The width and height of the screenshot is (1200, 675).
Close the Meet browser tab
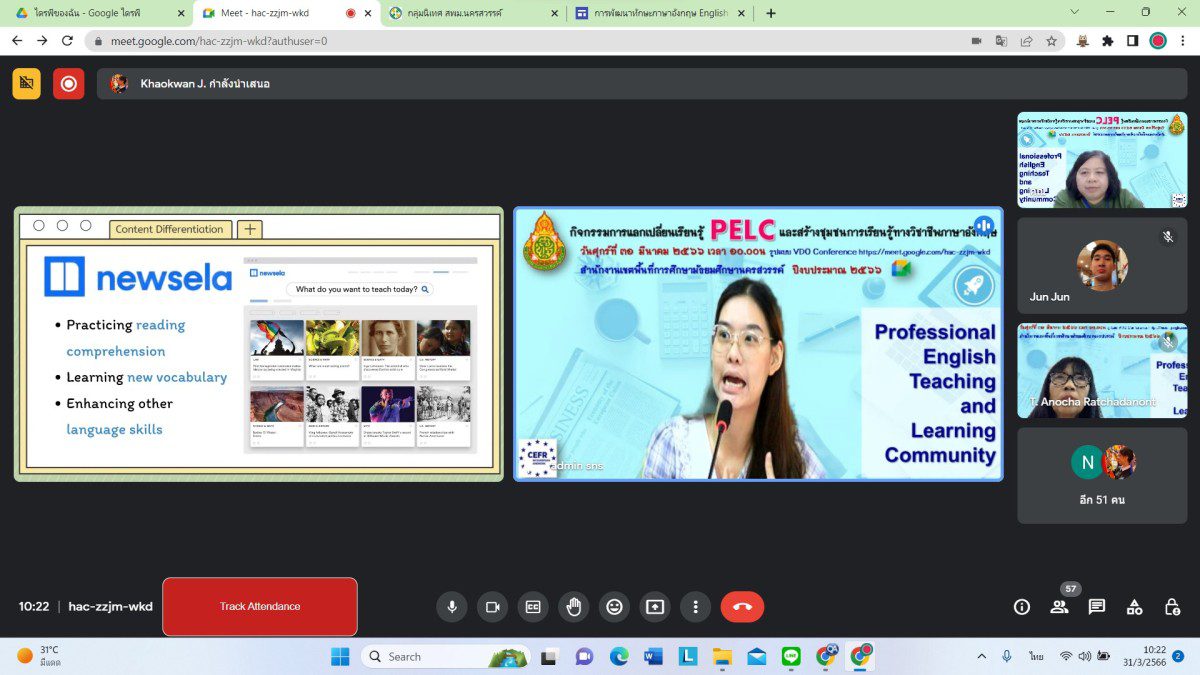pos(367,13)
